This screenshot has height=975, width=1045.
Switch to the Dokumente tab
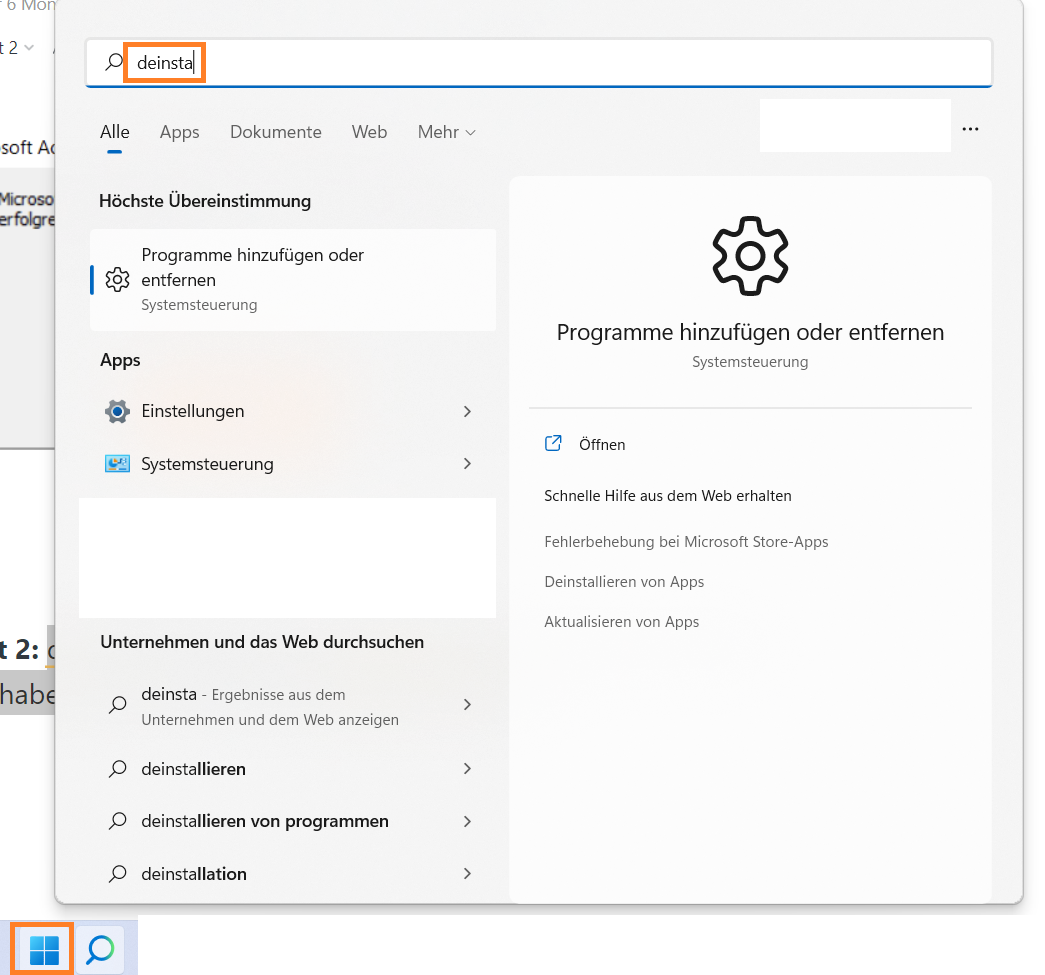(x=275, y=132)
